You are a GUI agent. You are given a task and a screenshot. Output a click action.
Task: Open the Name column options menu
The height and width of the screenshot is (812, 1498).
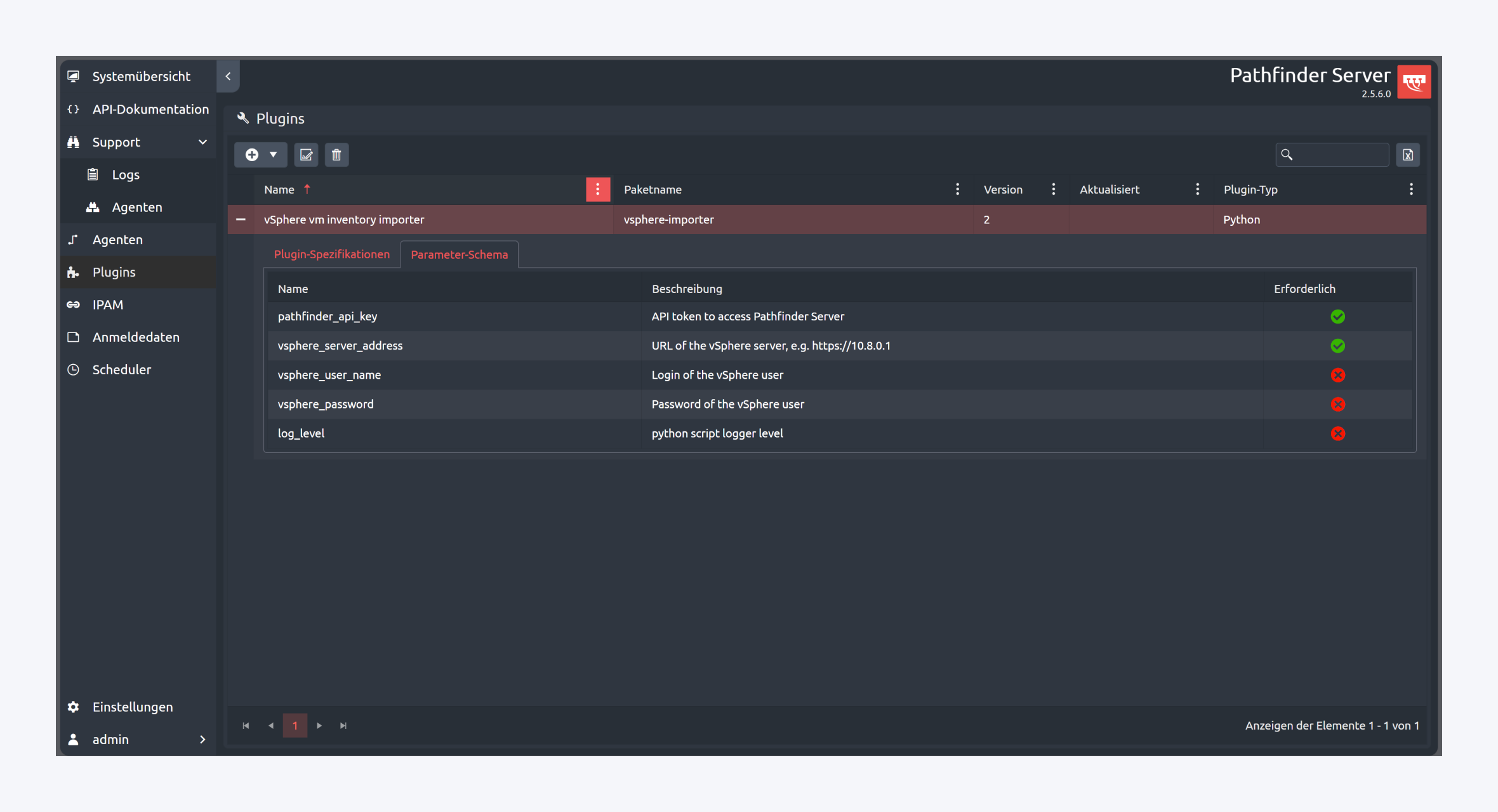597,189
